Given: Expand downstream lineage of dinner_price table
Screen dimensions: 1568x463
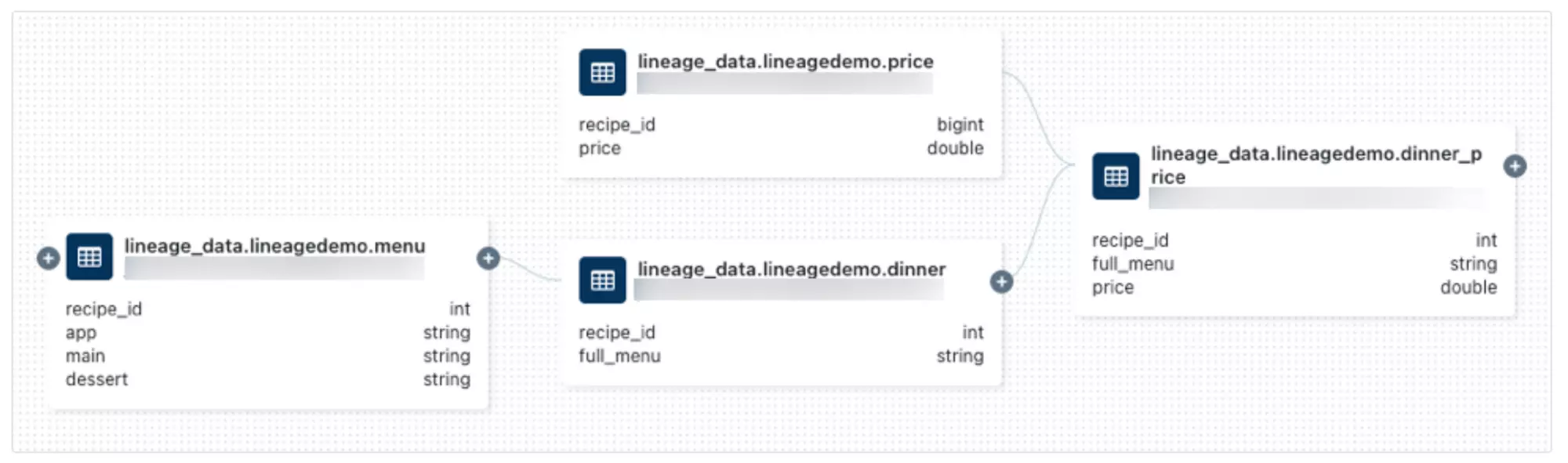Looking at the screenshot, I should (1515, 166).
